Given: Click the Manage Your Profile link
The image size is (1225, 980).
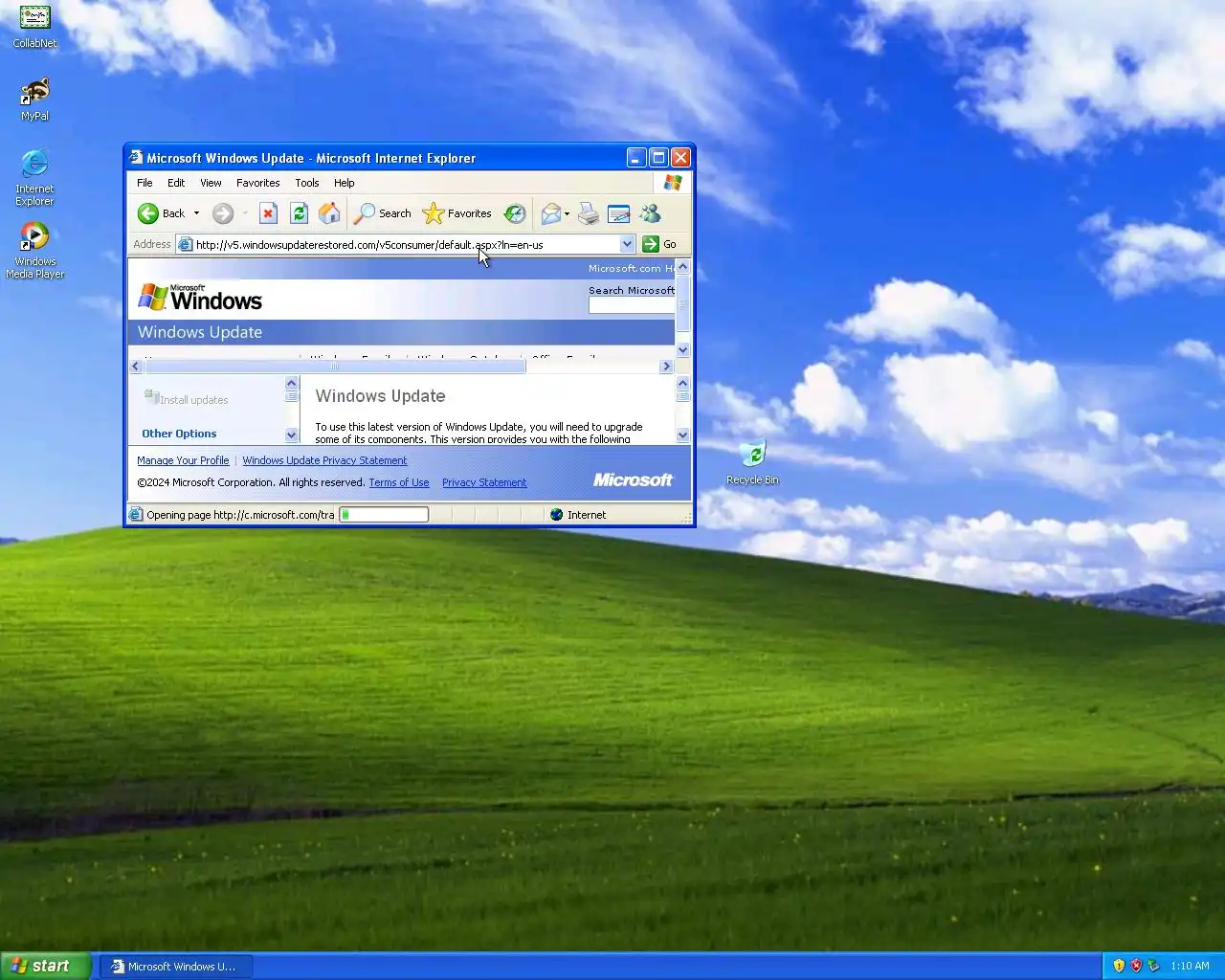Looking at the screenshot, I should (x=183, y=460).
